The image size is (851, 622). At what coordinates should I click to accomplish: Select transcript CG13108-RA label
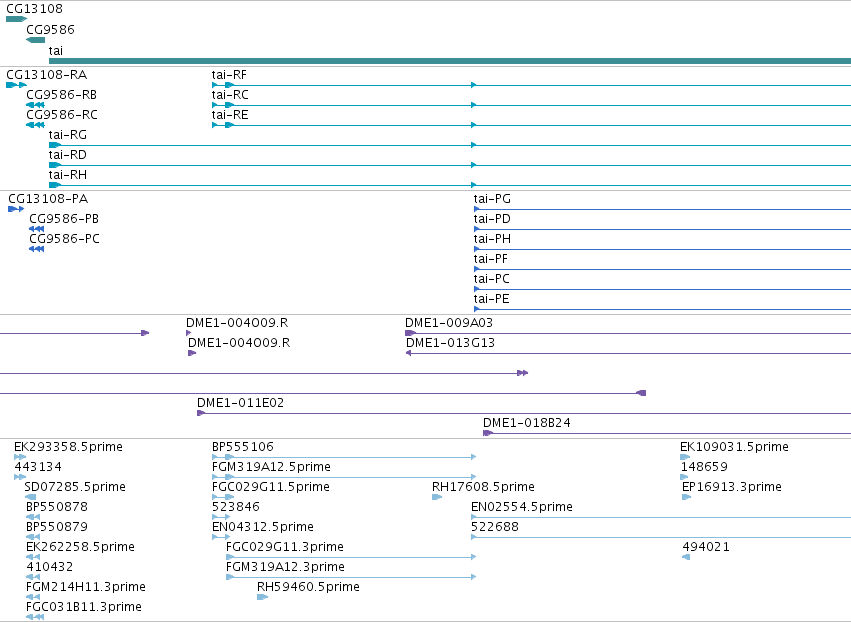47,74
